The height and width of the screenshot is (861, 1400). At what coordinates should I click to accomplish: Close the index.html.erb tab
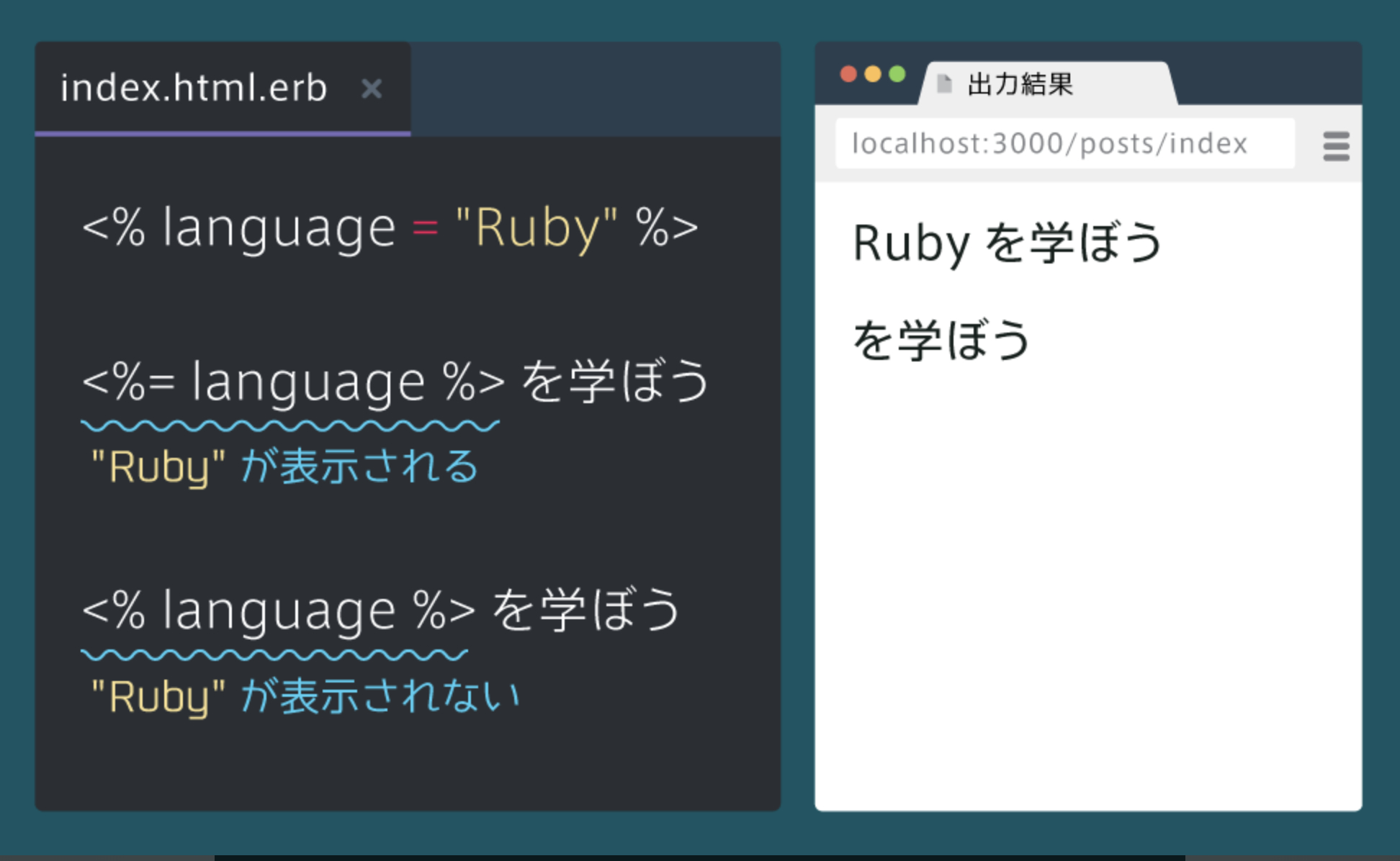372,89
